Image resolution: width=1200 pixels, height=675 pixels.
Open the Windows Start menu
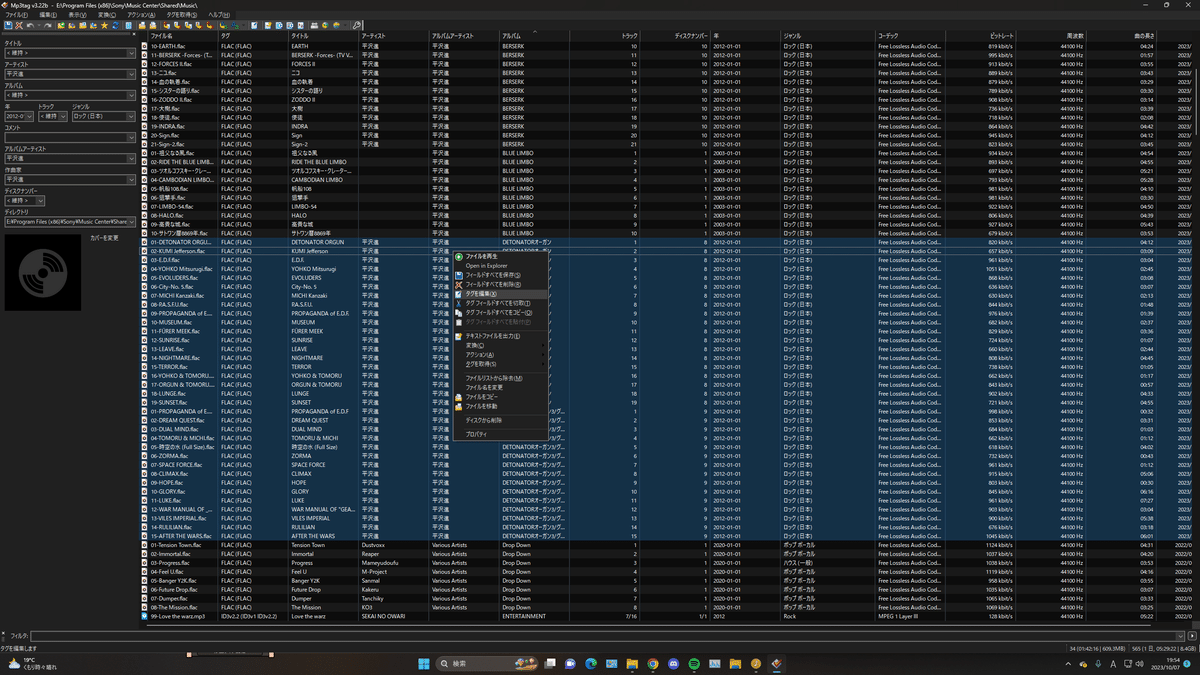[x=424, y=664]
